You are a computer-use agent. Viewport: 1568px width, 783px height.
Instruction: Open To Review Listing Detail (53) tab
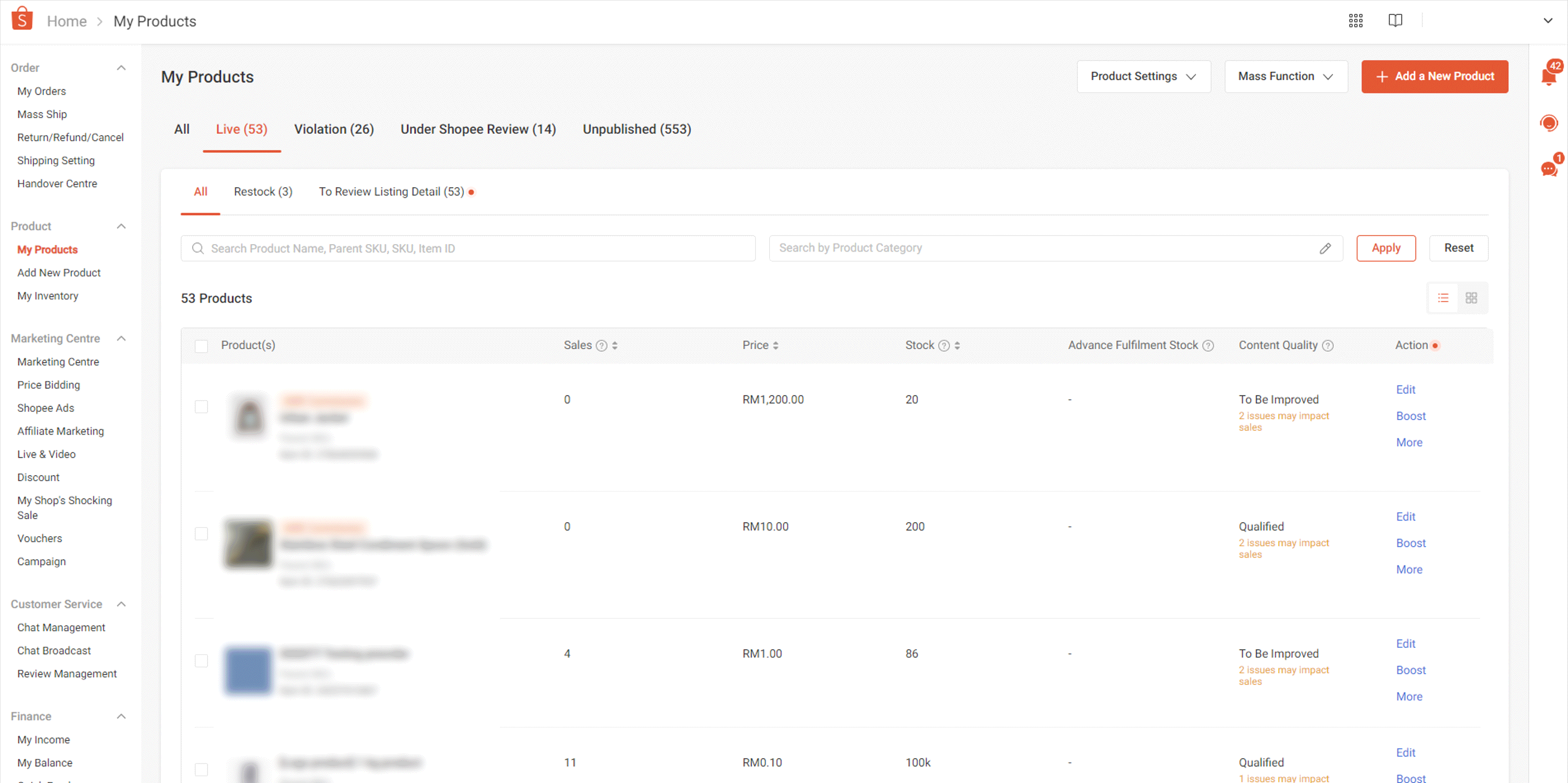[x=391, y=192]
